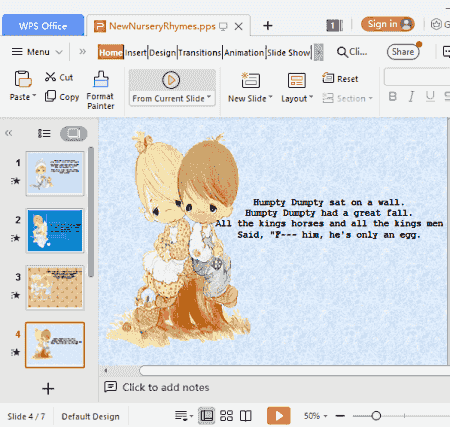The image size is (450, 427).
Task: Reset the slide formatting
Action: tap(340, 79)
